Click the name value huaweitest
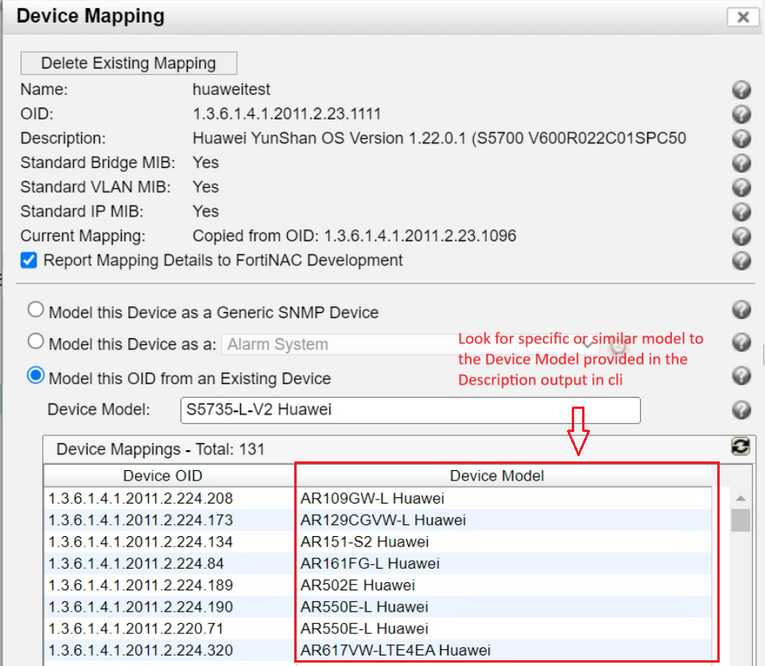Viewport: 765px width, 666px height. pos(231,89)
